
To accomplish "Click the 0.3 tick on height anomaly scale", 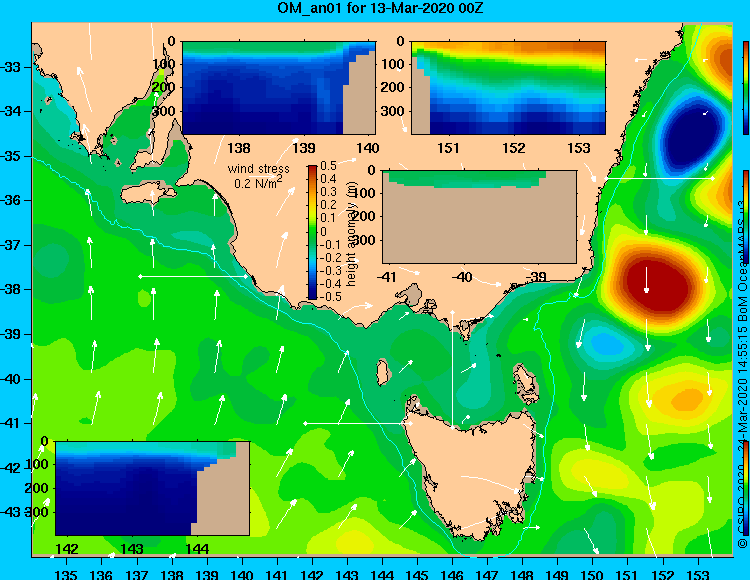I will click(x=328, y=192).
